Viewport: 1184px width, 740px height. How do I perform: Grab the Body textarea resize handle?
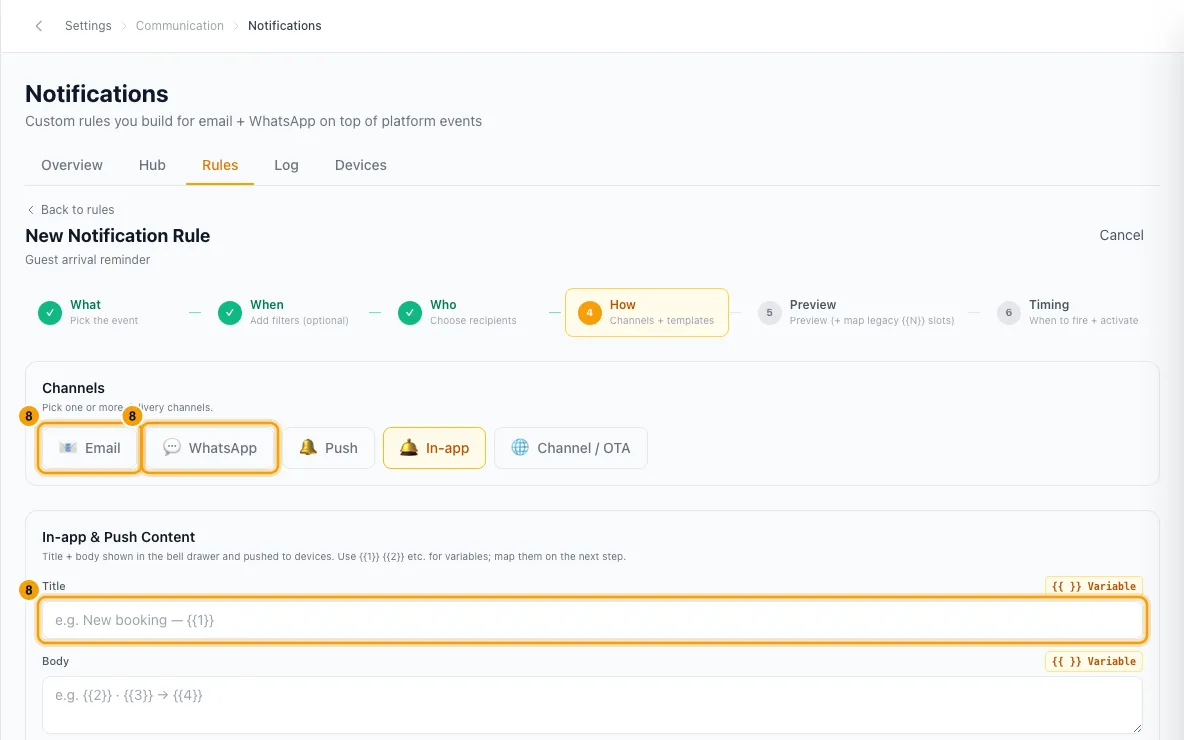pos(1136,728)
